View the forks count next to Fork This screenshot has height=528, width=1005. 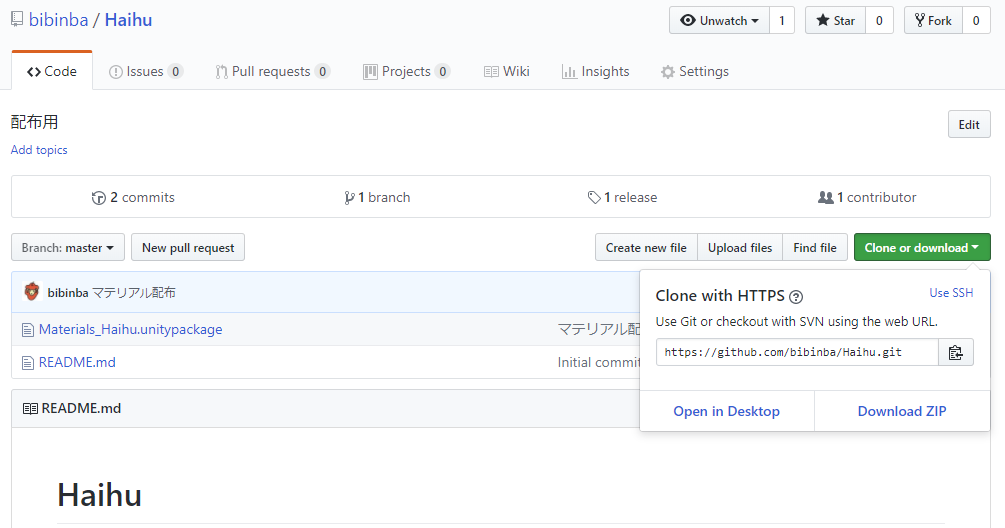coord(976,21)
